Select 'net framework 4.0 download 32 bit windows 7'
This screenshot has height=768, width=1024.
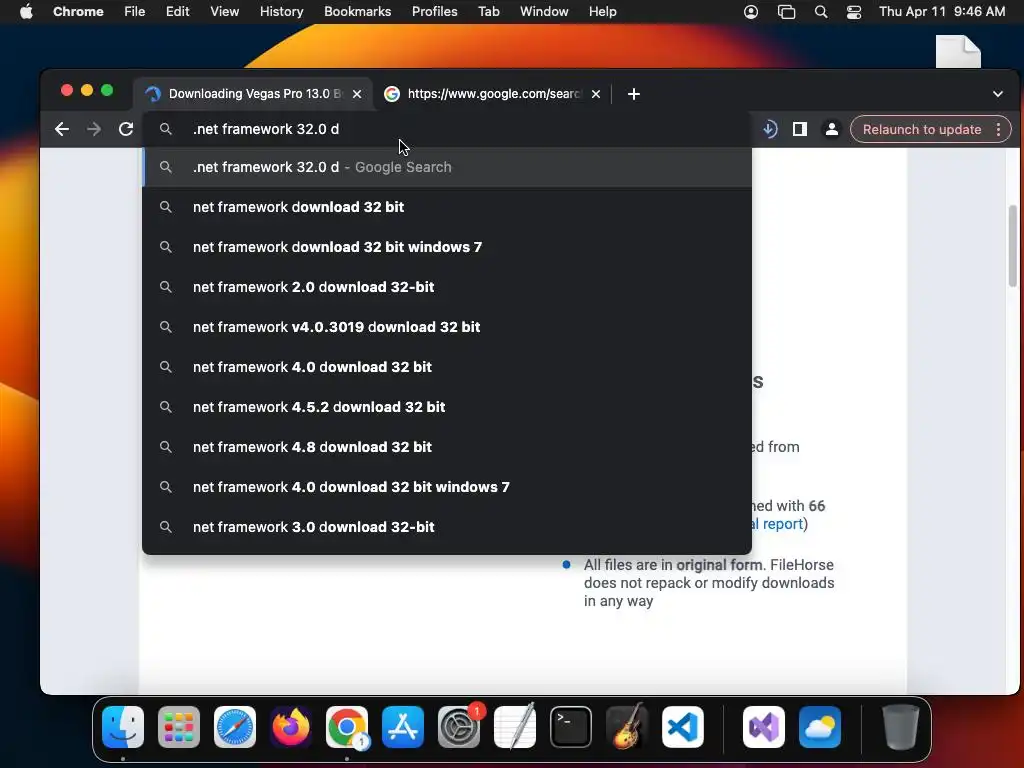point(447,487)
